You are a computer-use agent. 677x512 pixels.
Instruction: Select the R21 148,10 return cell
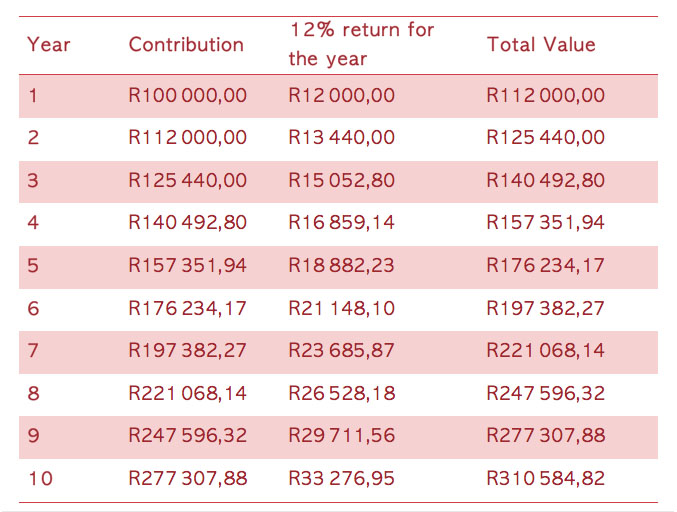click(341, 308)
